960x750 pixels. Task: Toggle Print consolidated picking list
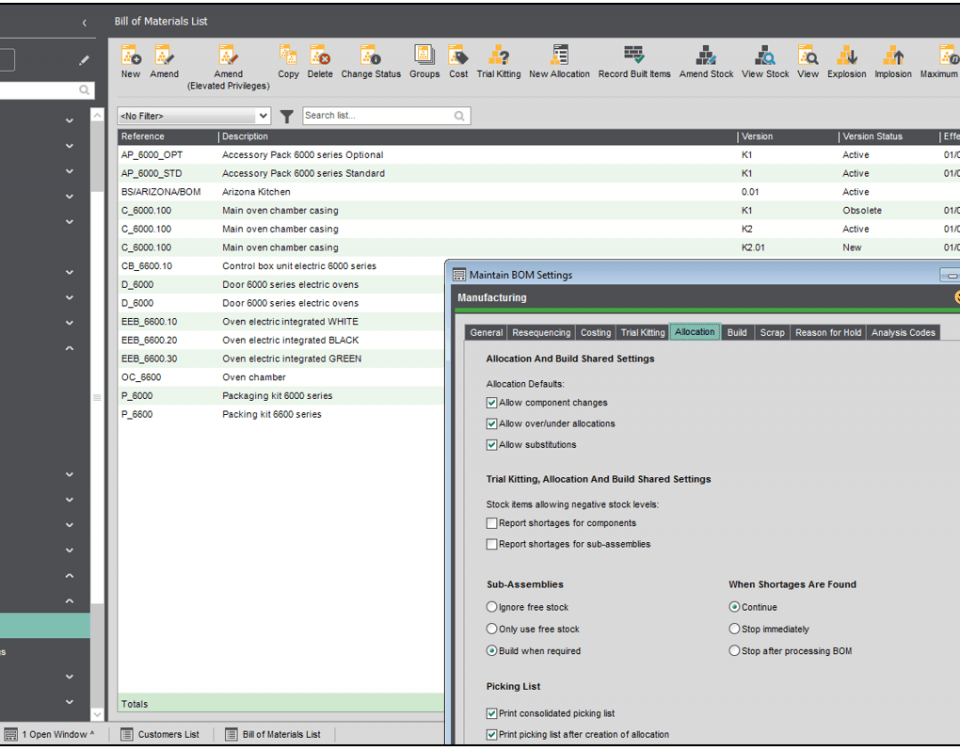click(491, 714)
